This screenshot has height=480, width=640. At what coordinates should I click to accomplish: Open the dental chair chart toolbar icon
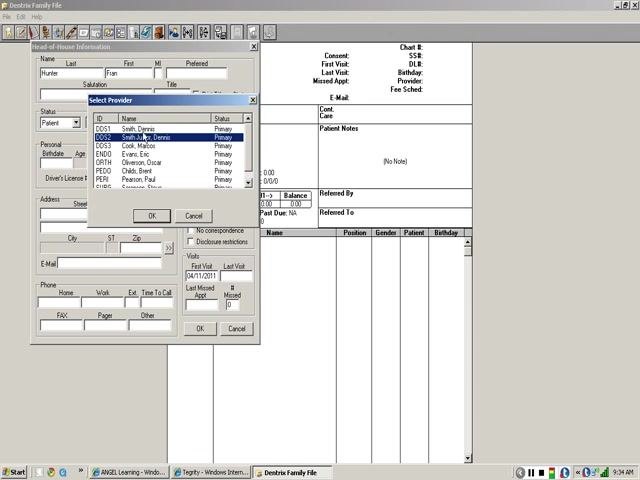click(46, 32)
